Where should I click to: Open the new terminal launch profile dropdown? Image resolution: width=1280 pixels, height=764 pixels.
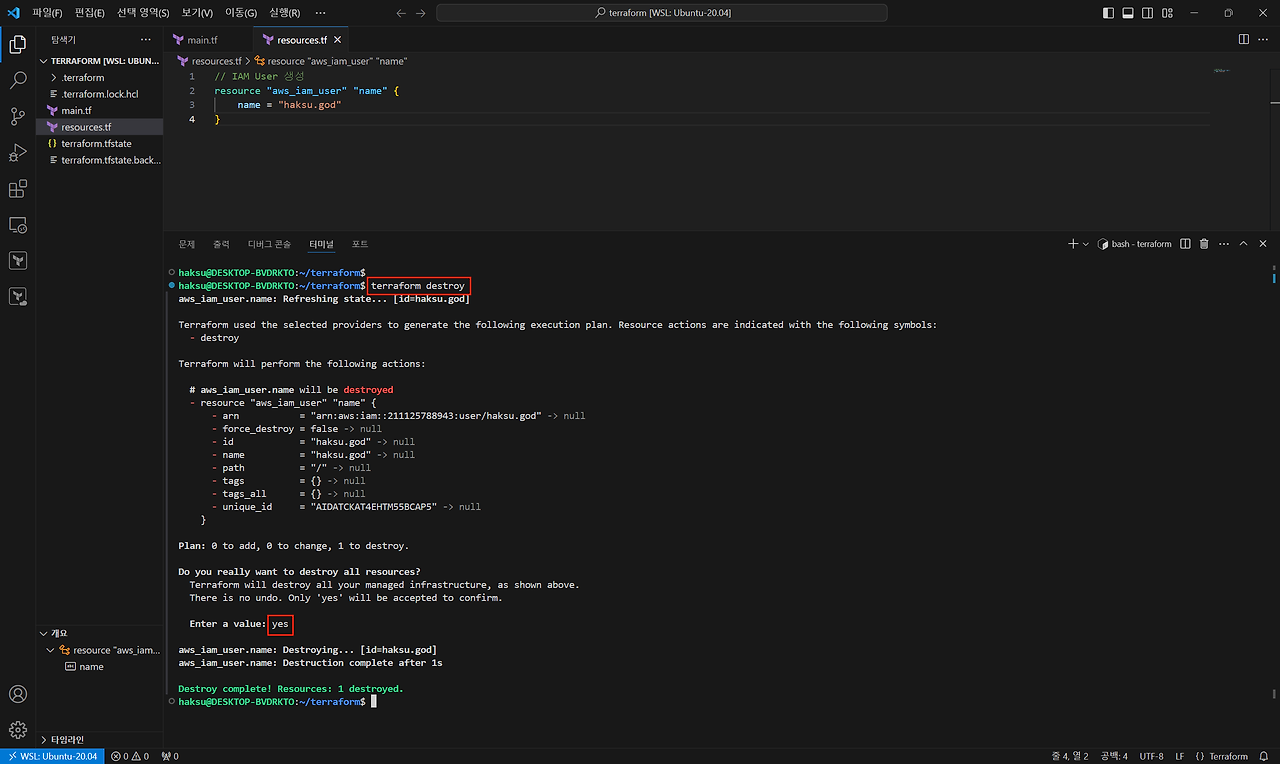click(1086, 244)
